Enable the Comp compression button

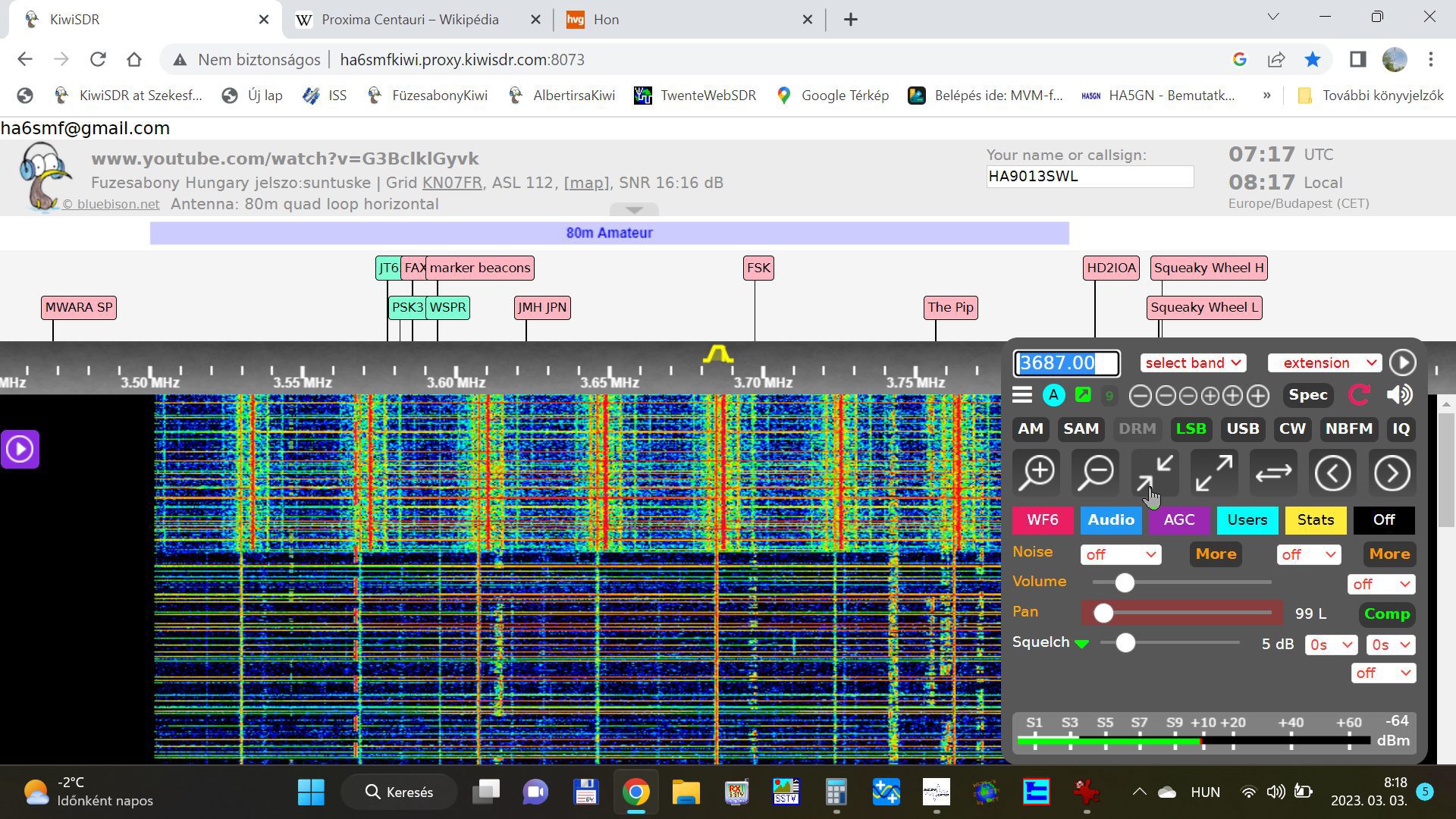[1386, 614]
